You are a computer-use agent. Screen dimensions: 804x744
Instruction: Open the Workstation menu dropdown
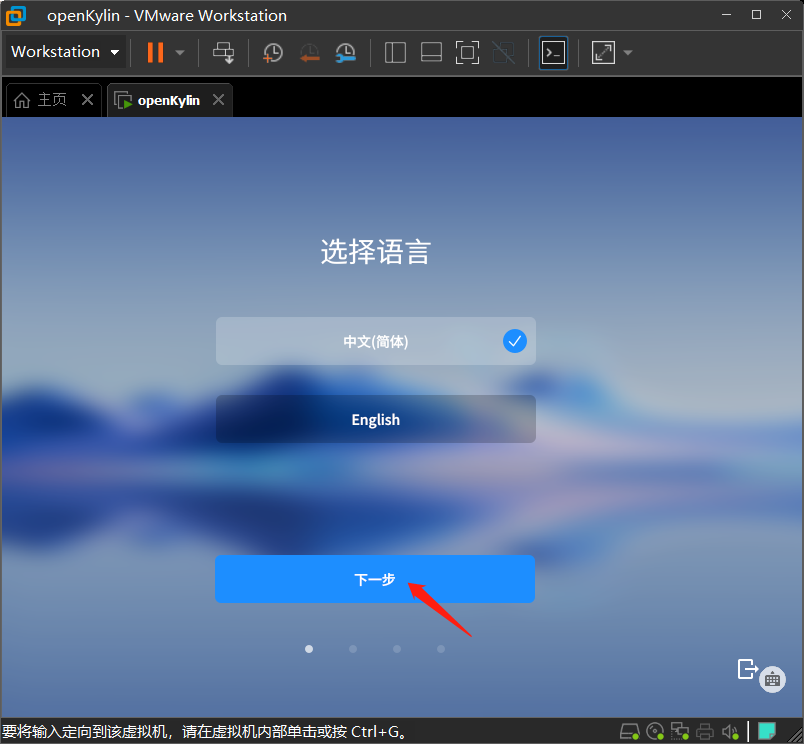click(x=65, y=52)
